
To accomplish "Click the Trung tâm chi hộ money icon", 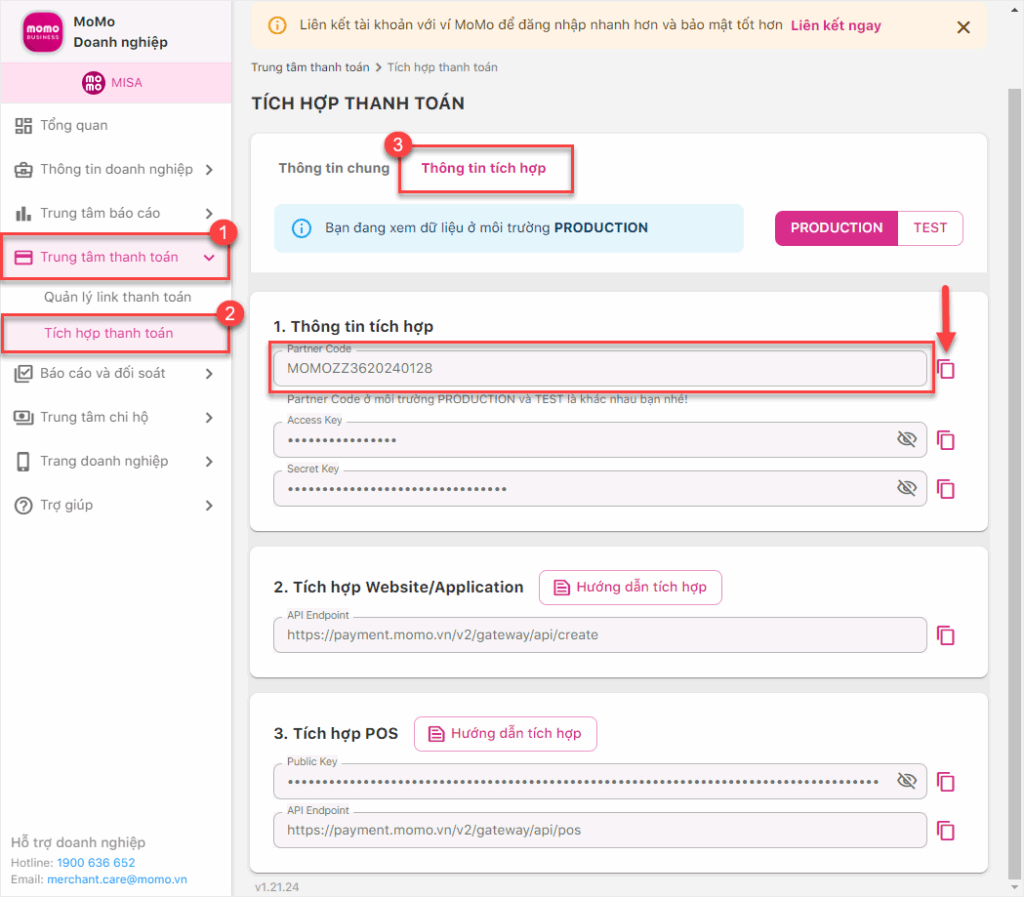I will click(24, 417).
